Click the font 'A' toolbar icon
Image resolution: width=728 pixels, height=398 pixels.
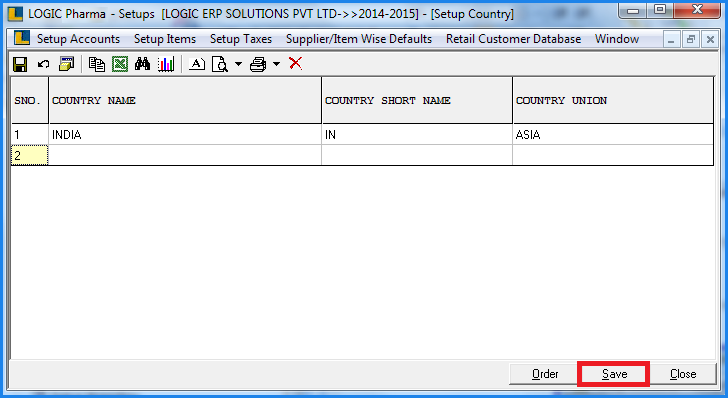pyautogui.click(x=197, y=64)
